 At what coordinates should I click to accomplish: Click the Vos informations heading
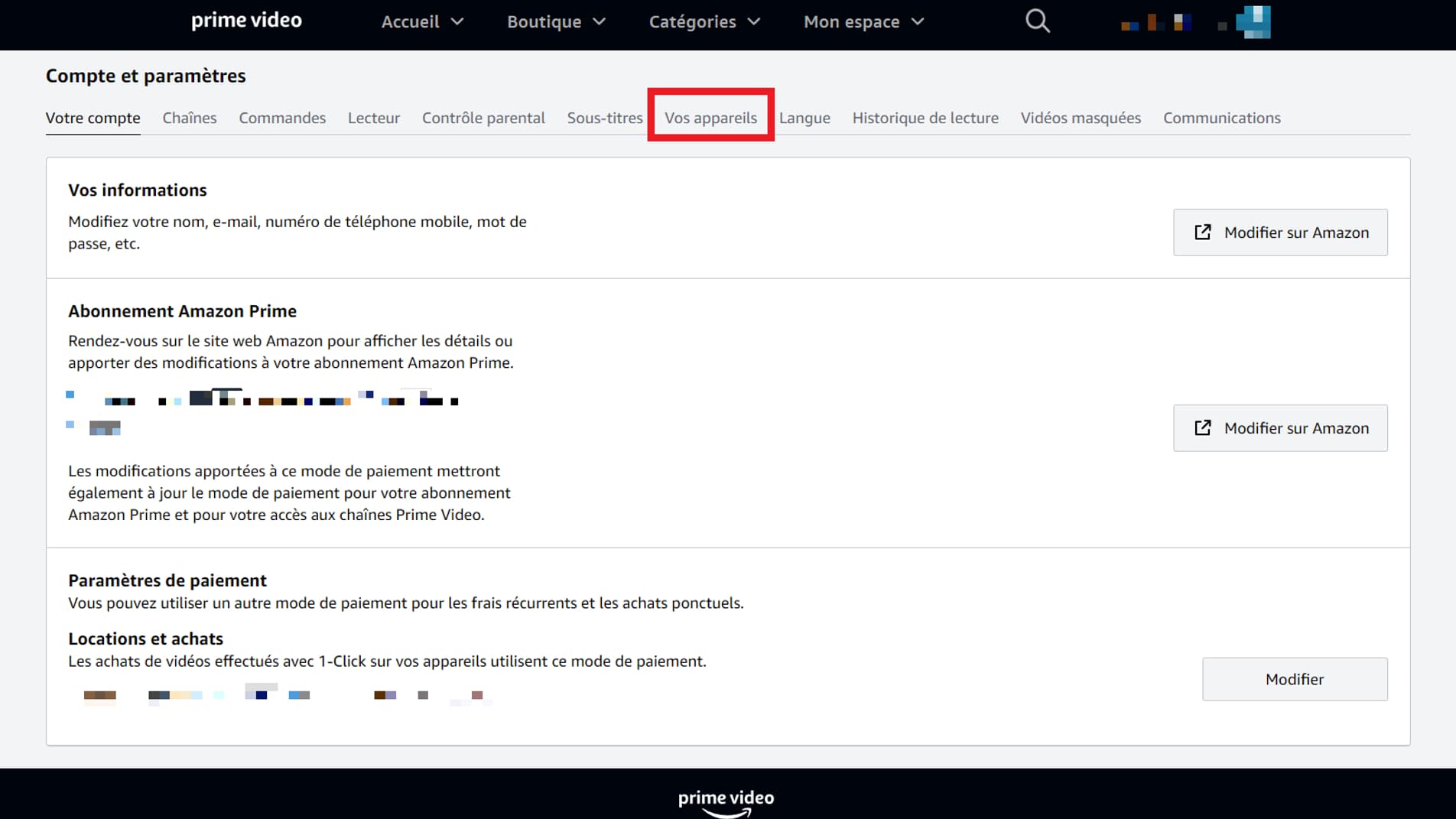coord(138,190)
